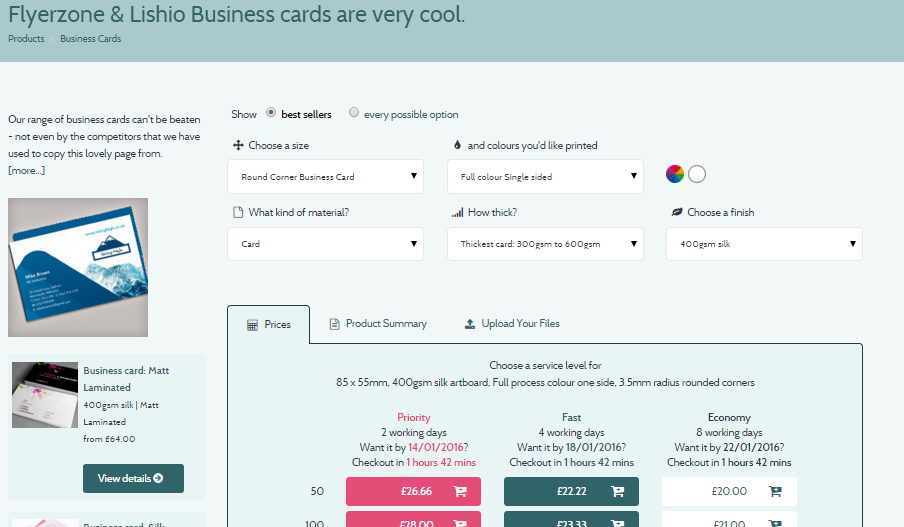Screen dimensions: 904x527
Task: Click the arrow icon on View details button
Action: [159, 478]
